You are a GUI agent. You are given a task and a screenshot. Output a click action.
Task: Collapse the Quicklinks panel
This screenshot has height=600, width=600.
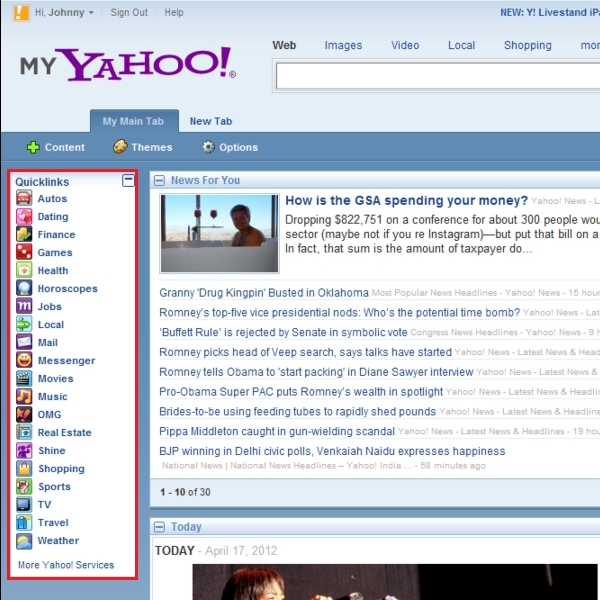(128, 180)
